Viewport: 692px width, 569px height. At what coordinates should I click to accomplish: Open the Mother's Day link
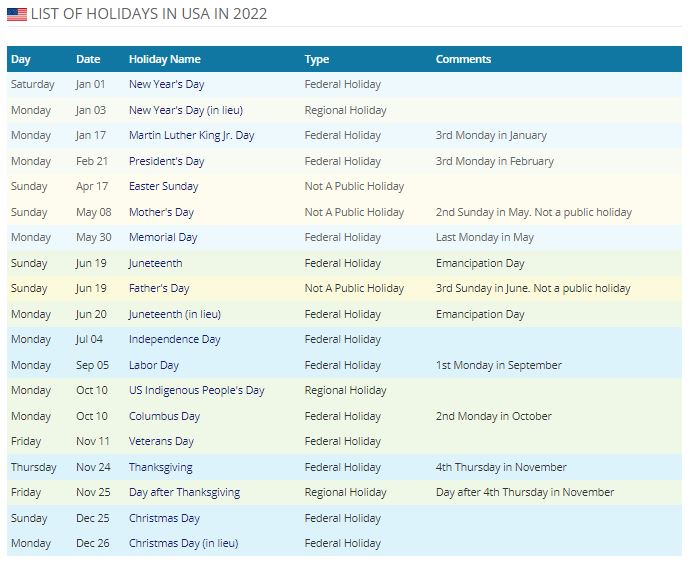[161, 212]
